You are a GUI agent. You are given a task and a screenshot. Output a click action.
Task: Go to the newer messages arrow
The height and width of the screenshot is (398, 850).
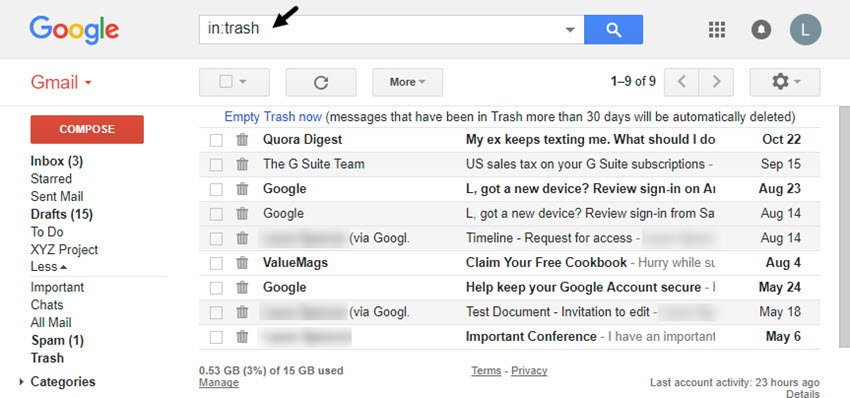(x=681, y=82)
